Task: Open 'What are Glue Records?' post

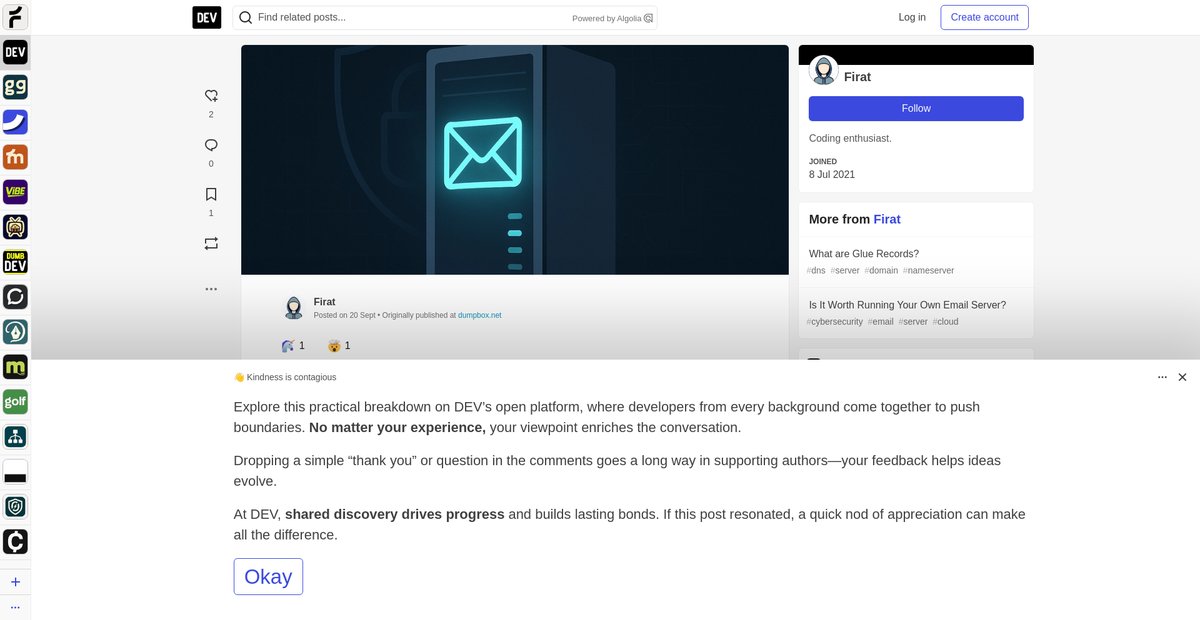Action: point(864,254)
